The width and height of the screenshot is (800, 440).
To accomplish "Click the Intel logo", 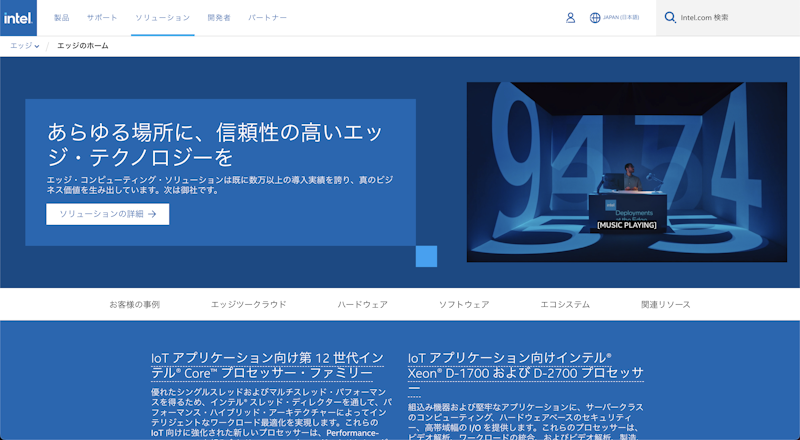I will (x=18, y=17).
